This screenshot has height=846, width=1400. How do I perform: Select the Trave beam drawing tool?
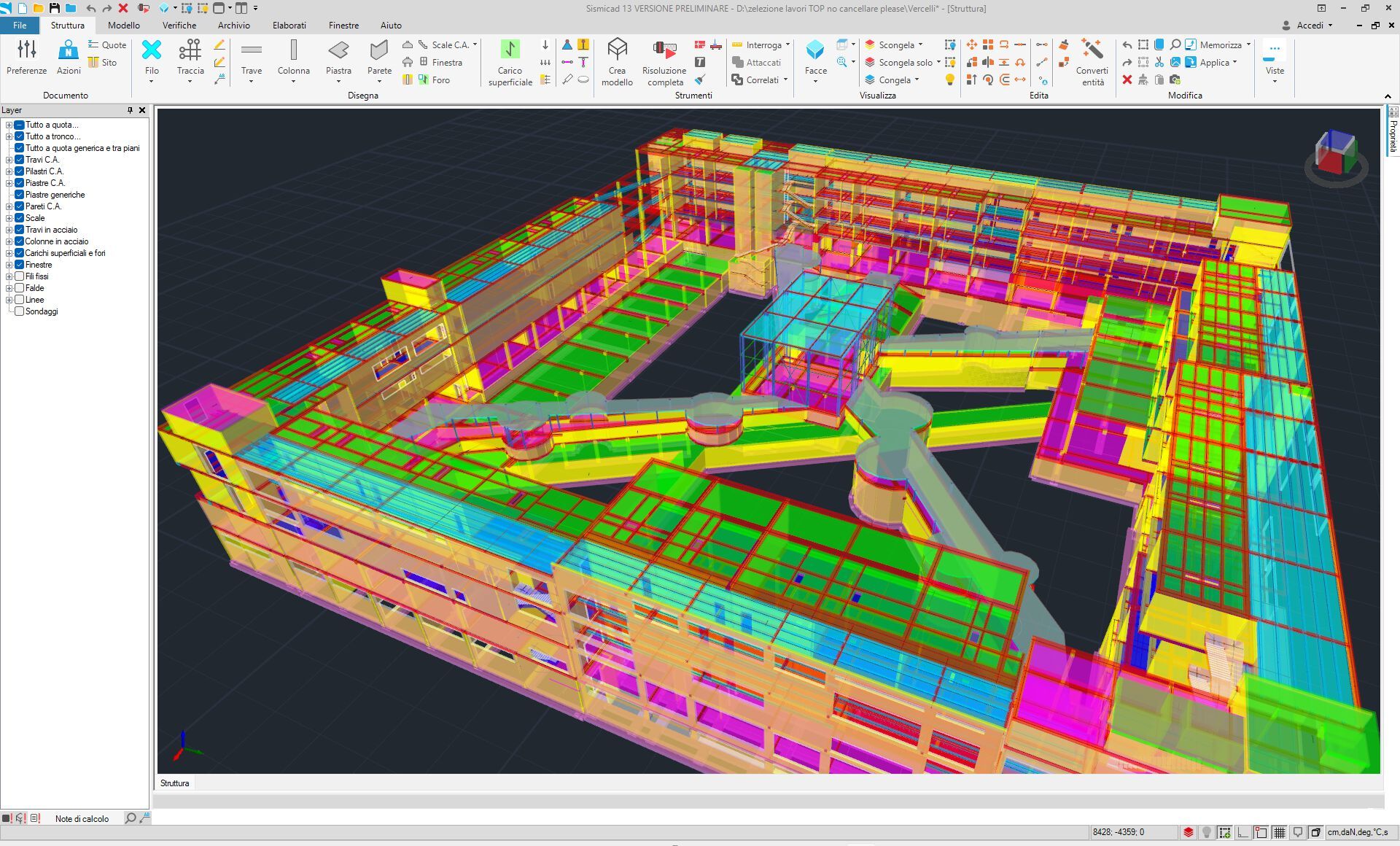[252, 57]
